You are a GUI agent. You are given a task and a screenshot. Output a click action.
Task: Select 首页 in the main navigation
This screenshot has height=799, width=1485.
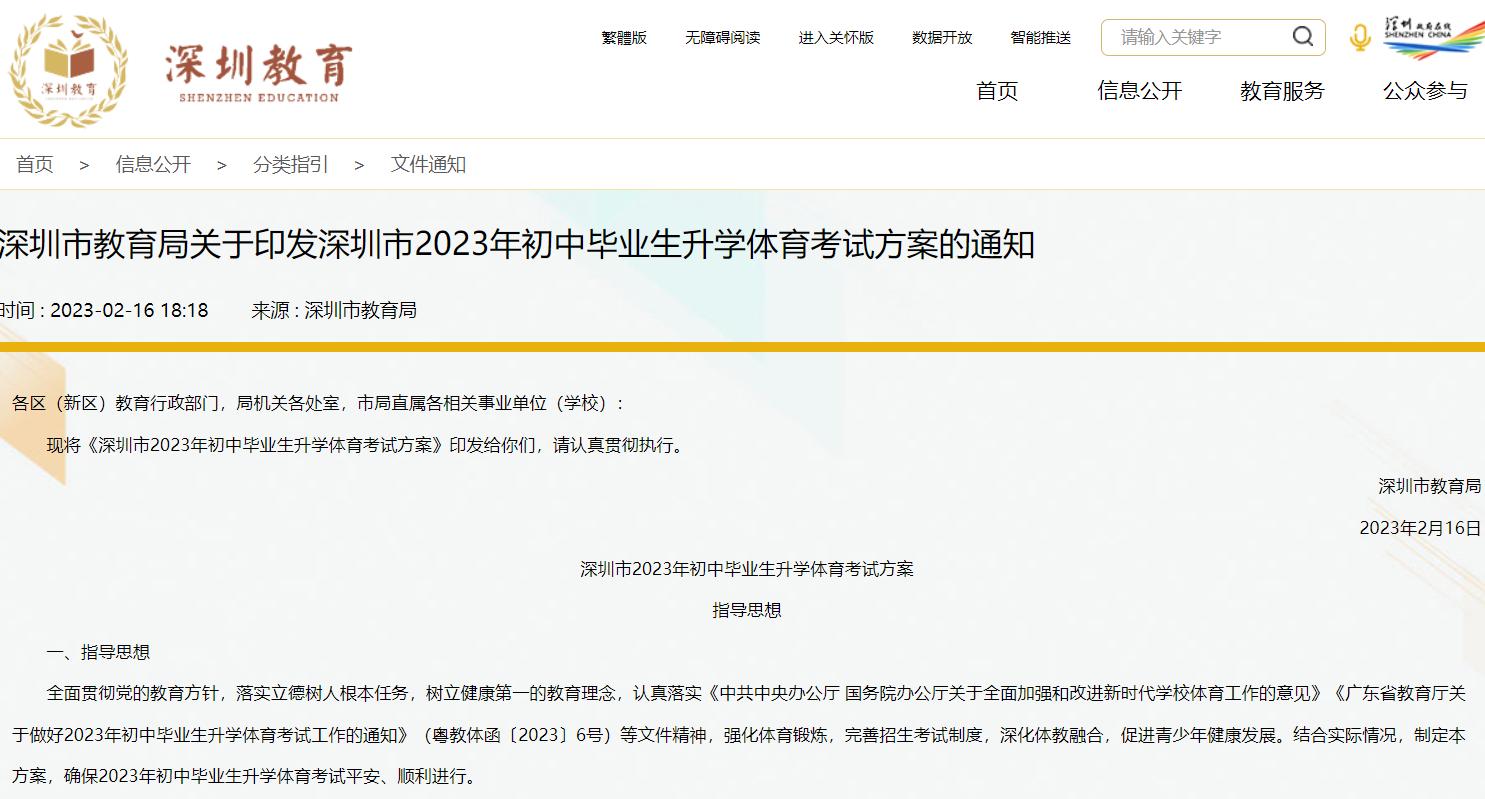click(996, 92)
